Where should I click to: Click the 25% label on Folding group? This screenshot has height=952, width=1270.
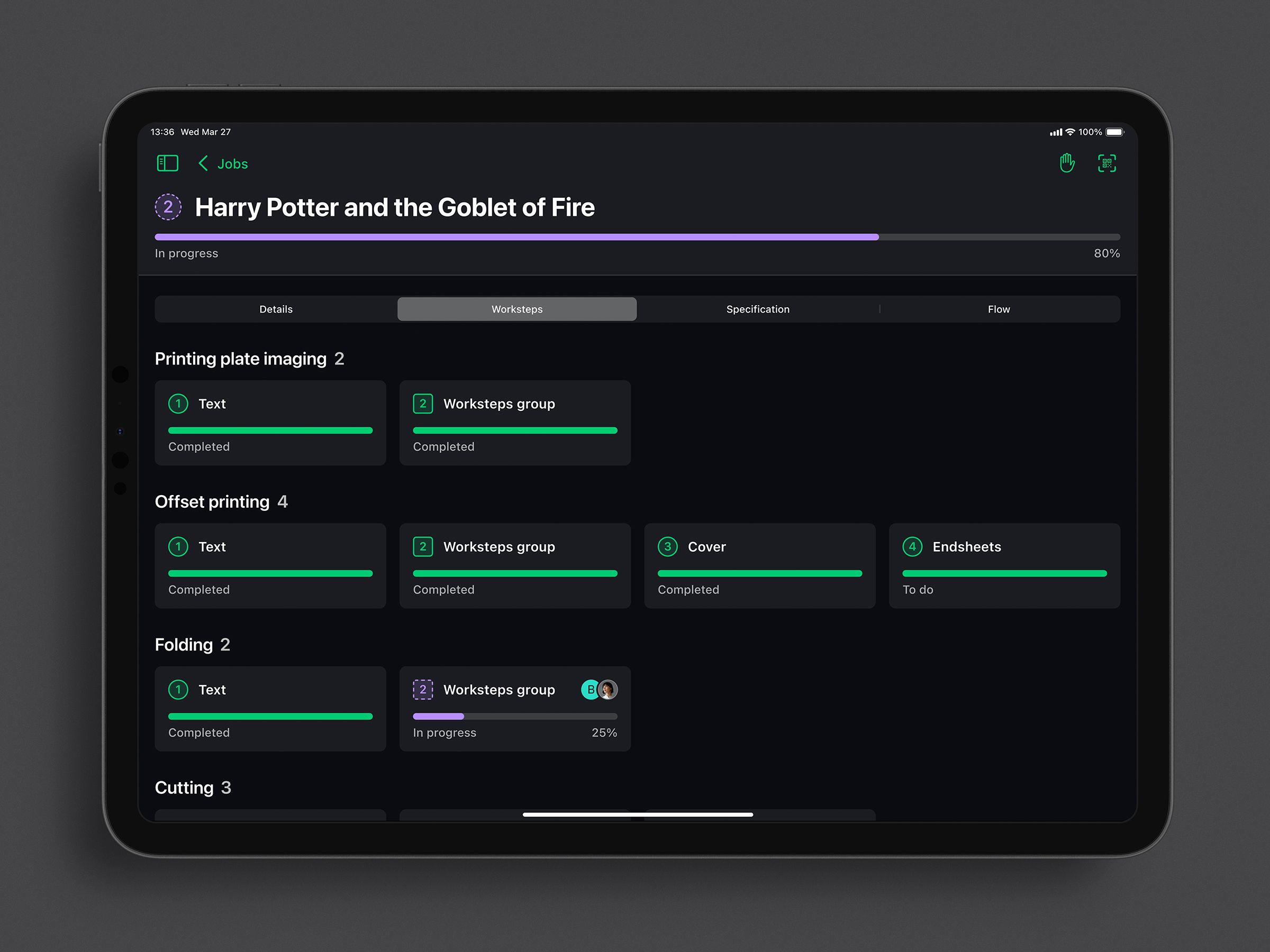[604, 733]
